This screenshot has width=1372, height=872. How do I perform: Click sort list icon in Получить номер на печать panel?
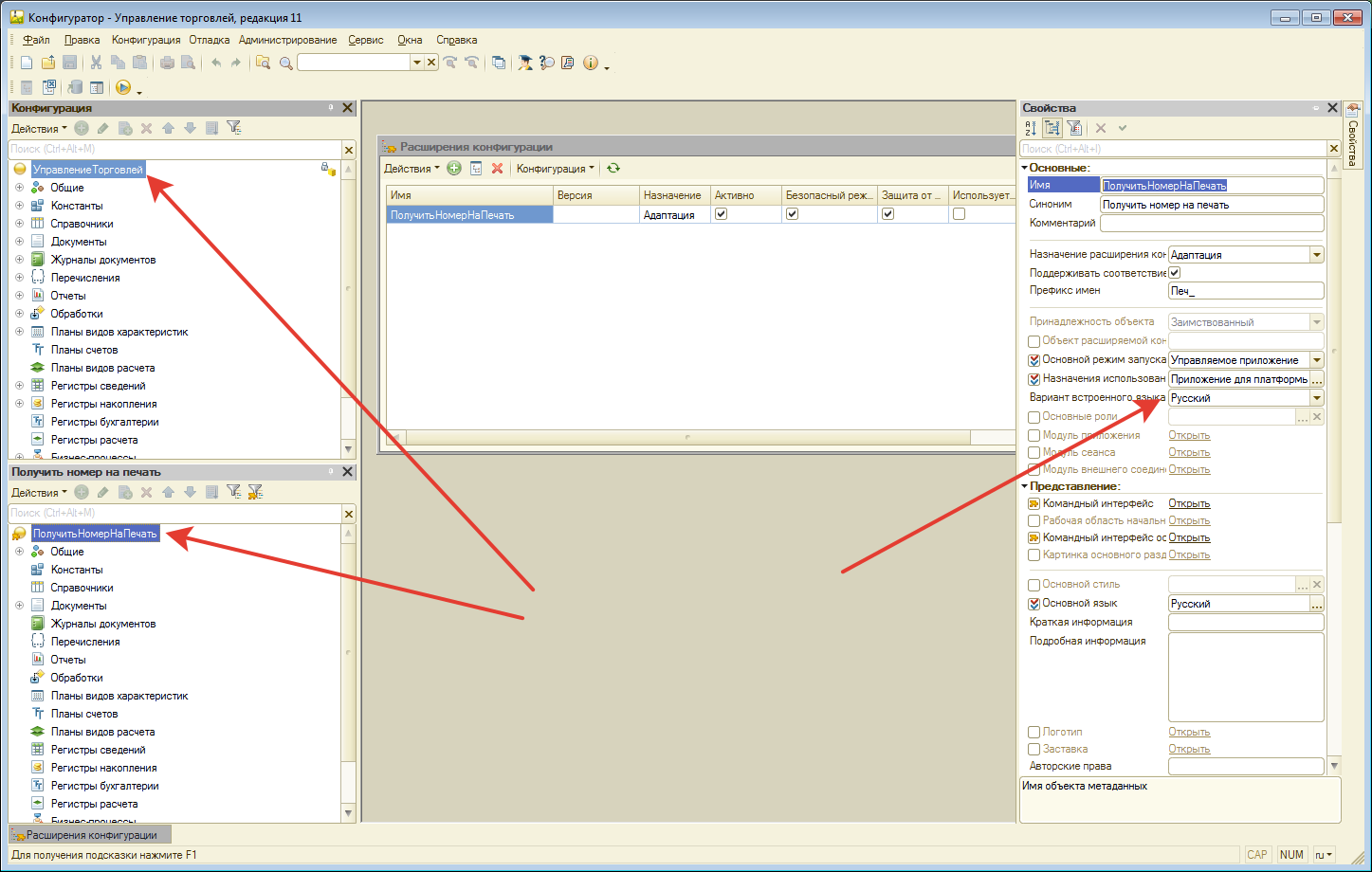[x=211, y=492]
